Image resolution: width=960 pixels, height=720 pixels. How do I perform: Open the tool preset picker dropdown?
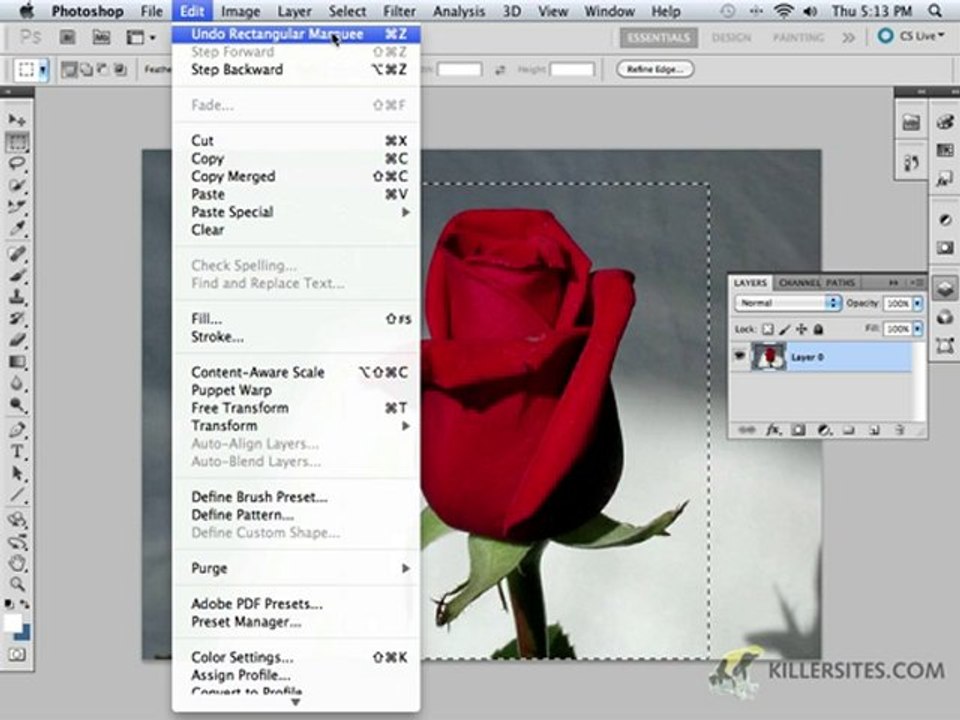[43, 70]
